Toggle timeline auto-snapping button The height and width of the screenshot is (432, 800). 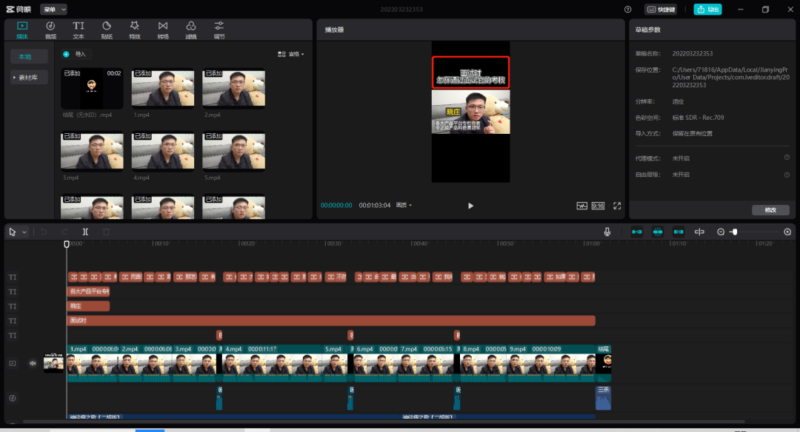(x=658, y=231)
